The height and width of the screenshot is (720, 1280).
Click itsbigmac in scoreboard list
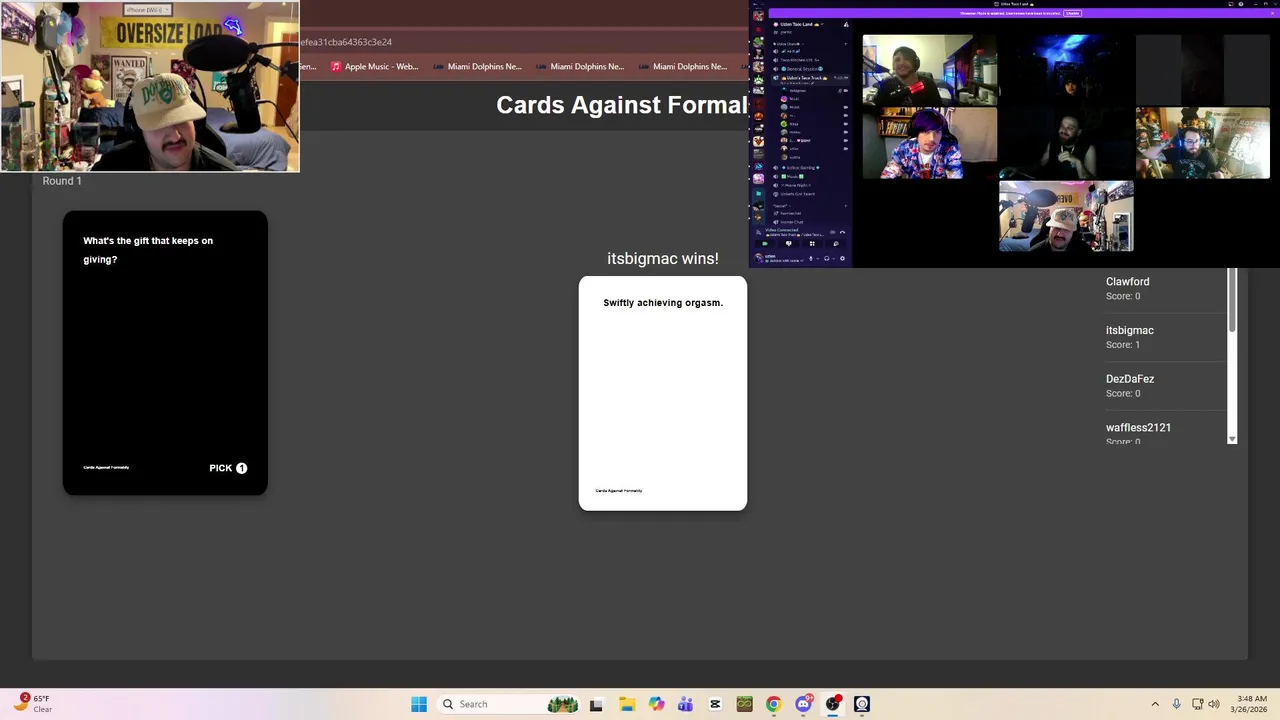click(1130, 330)
